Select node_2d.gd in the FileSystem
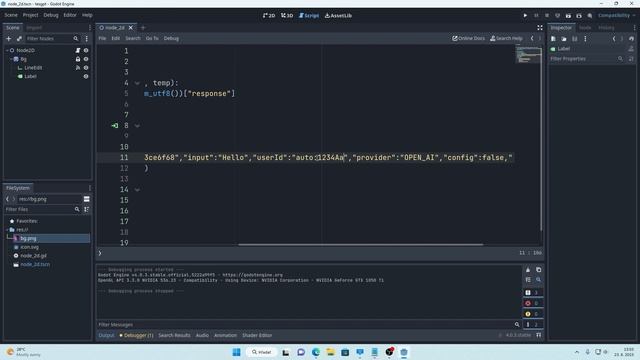 [33, 256]
